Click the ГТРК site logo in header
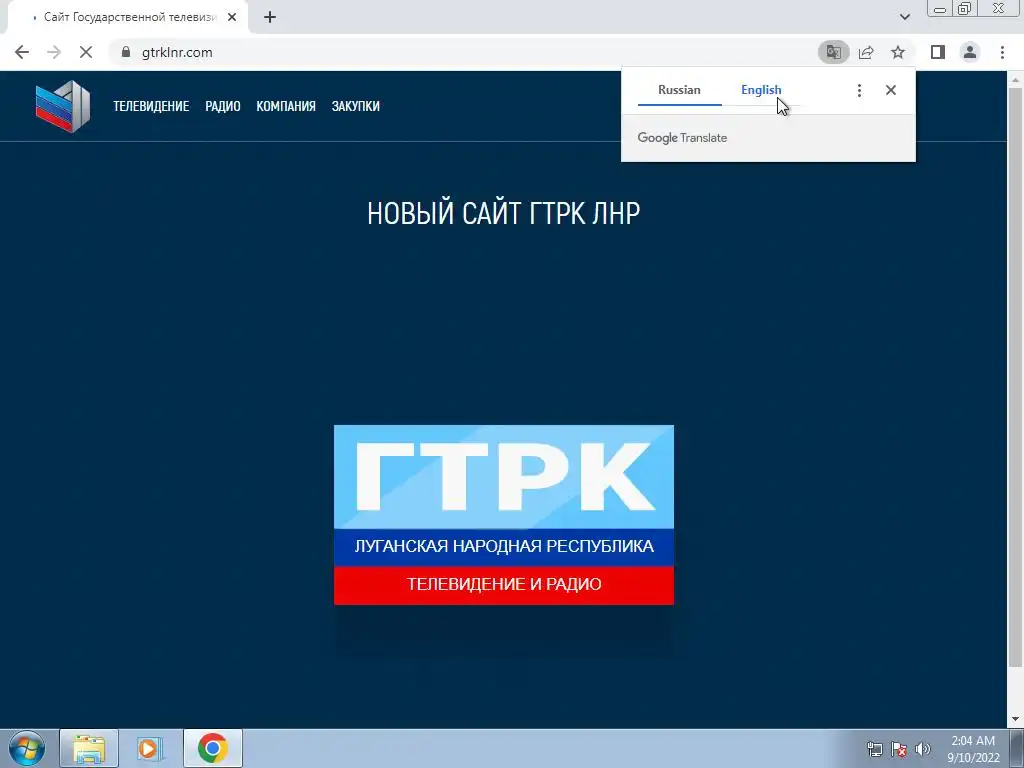 click(x=63, y=106)
